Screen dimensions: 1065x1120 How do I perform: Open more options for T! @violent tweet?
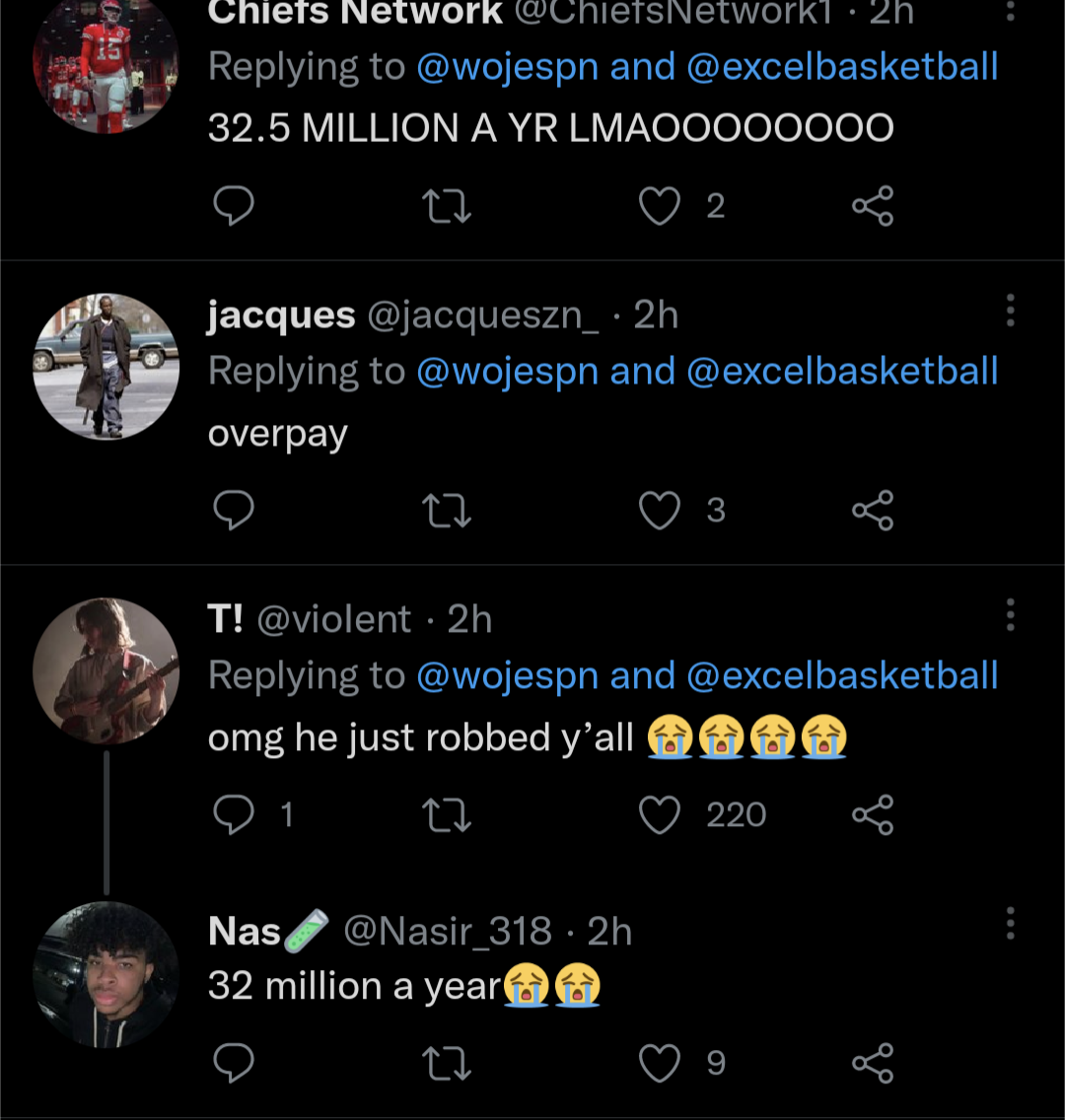coord(1010,615)
